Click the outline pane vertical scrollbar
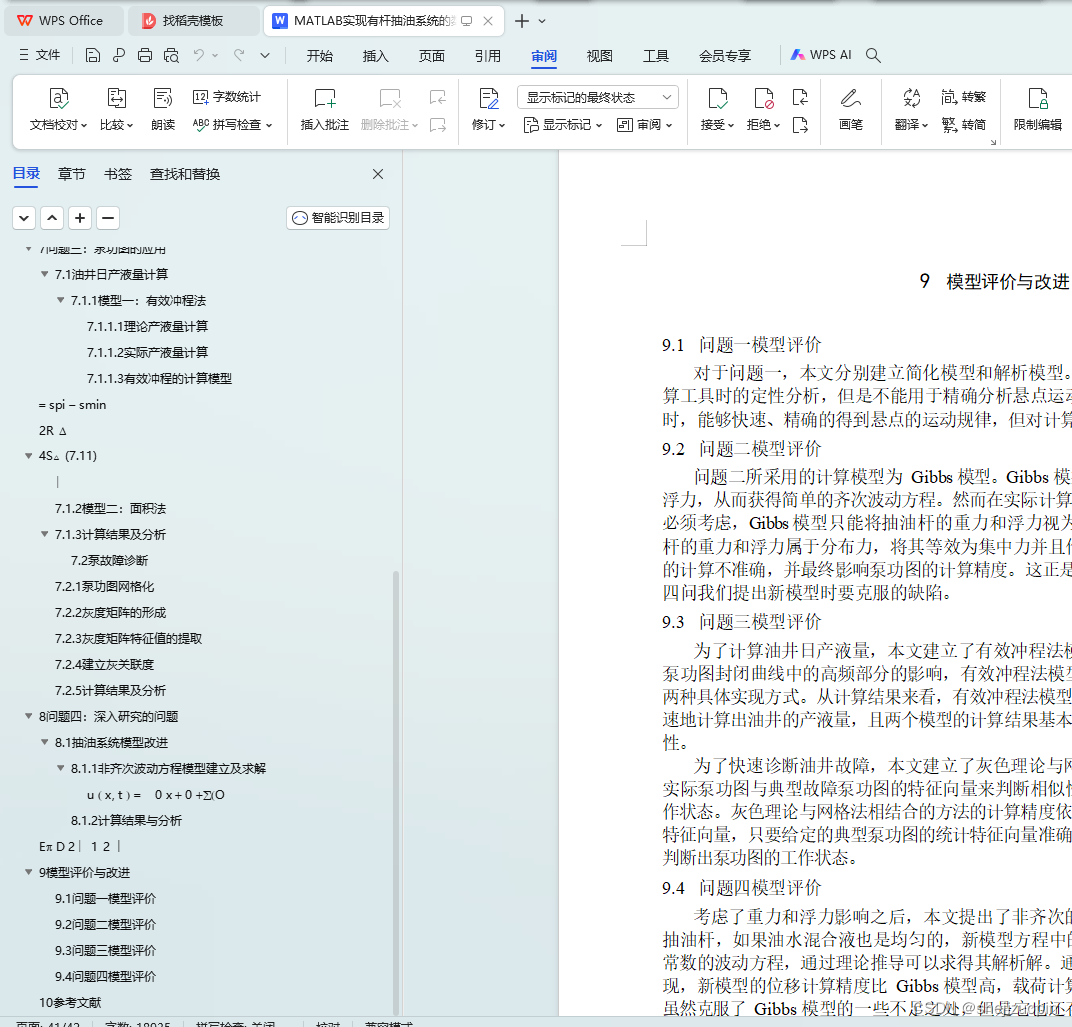 tap(396, 791)
